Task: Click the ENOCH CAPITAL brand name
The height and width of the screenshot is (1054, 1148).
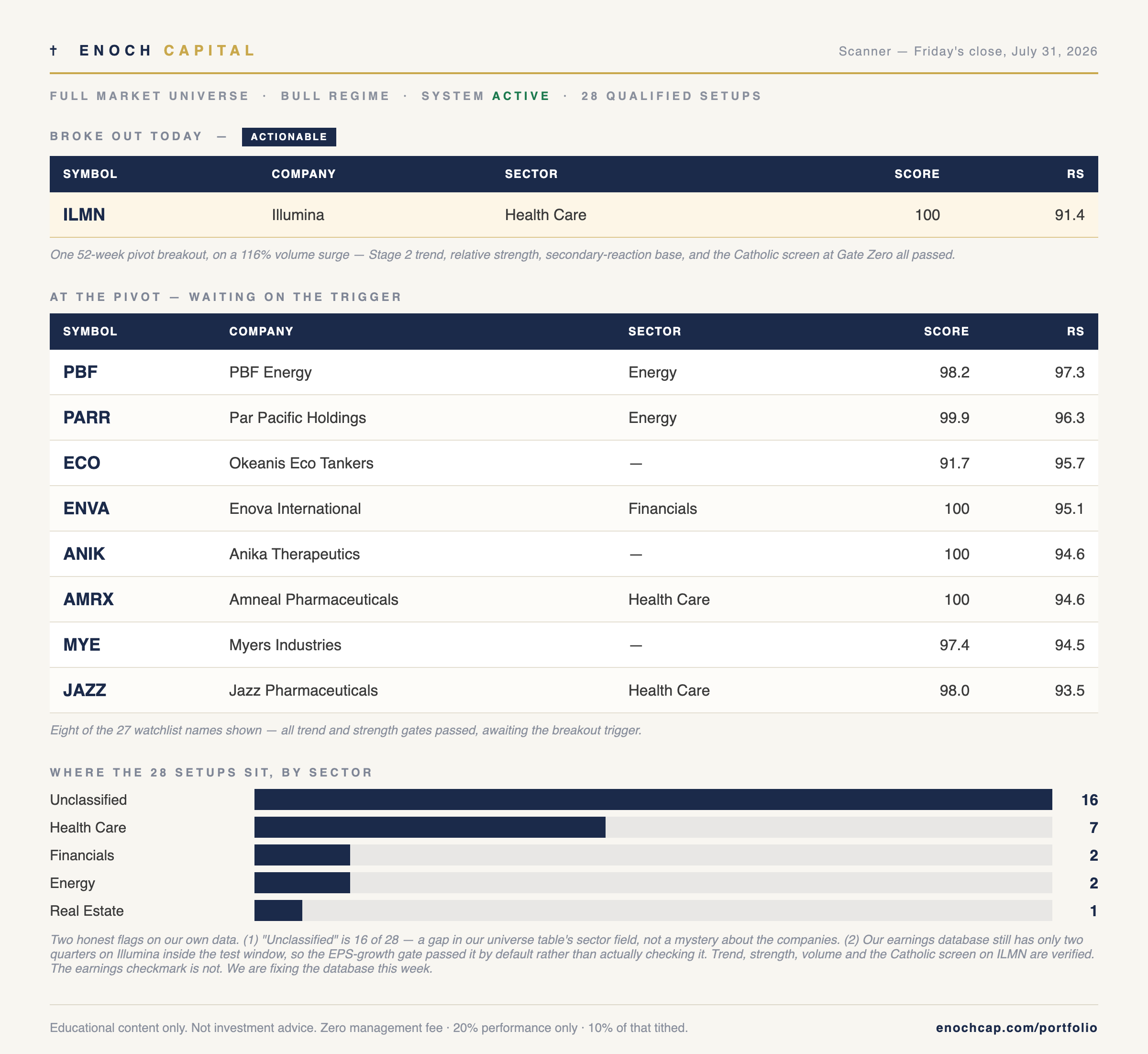Action: pos(167,51)
